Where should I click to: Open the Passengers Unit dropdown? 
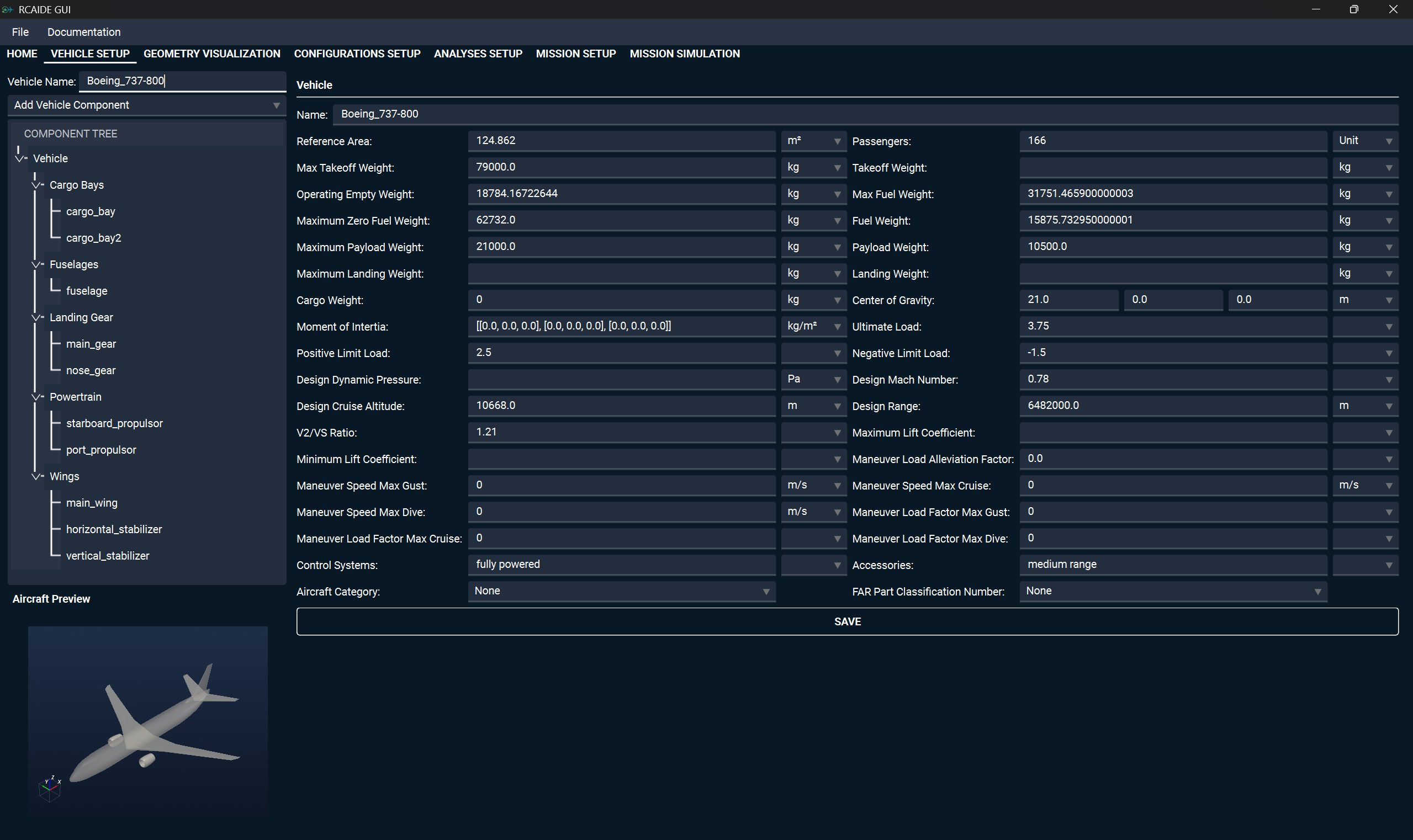tap(1365, 141)
